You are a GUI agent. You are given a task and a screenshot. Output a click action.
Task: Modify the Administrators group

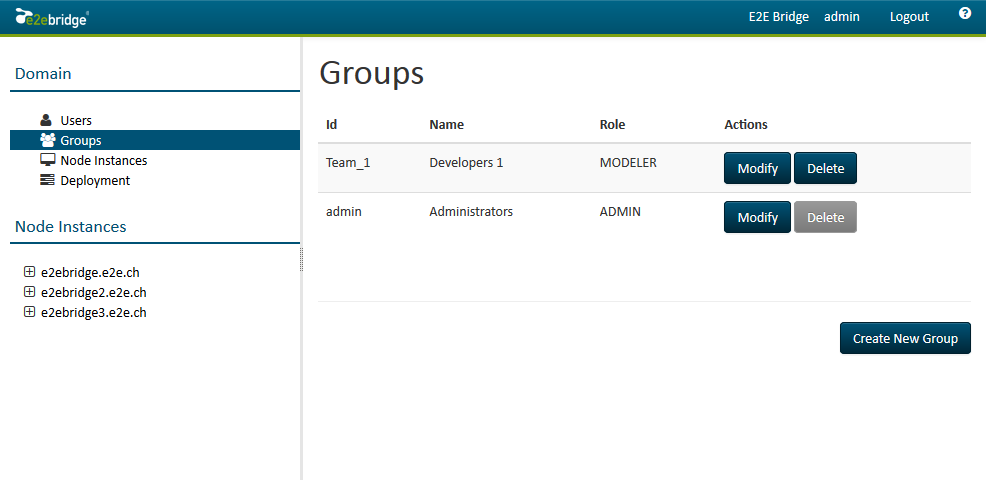pyautogui.click(x=757, y=217)
